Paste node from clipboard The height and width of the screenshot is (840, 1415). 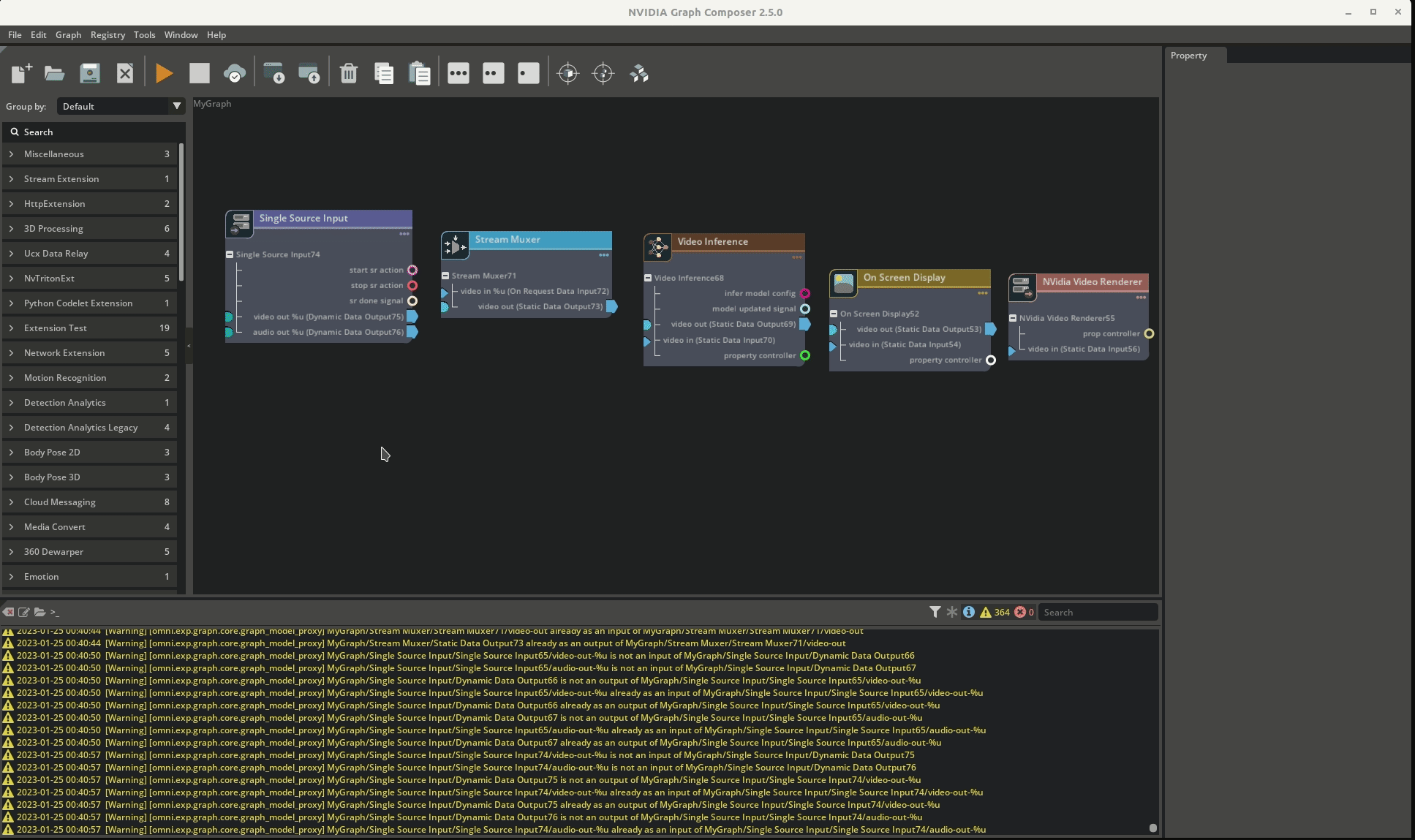[420, 73]
